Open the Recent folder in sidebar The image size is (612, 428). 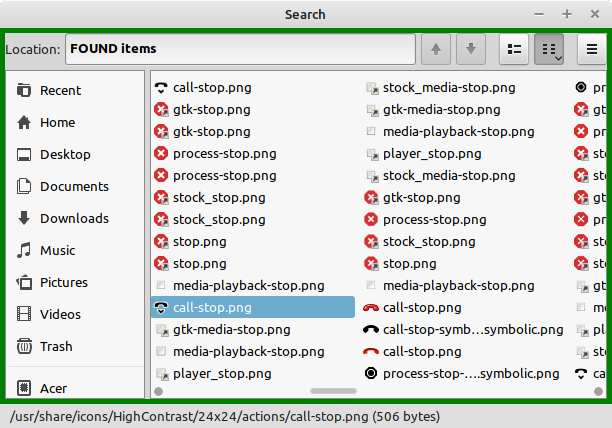click(x=74, y=91)
